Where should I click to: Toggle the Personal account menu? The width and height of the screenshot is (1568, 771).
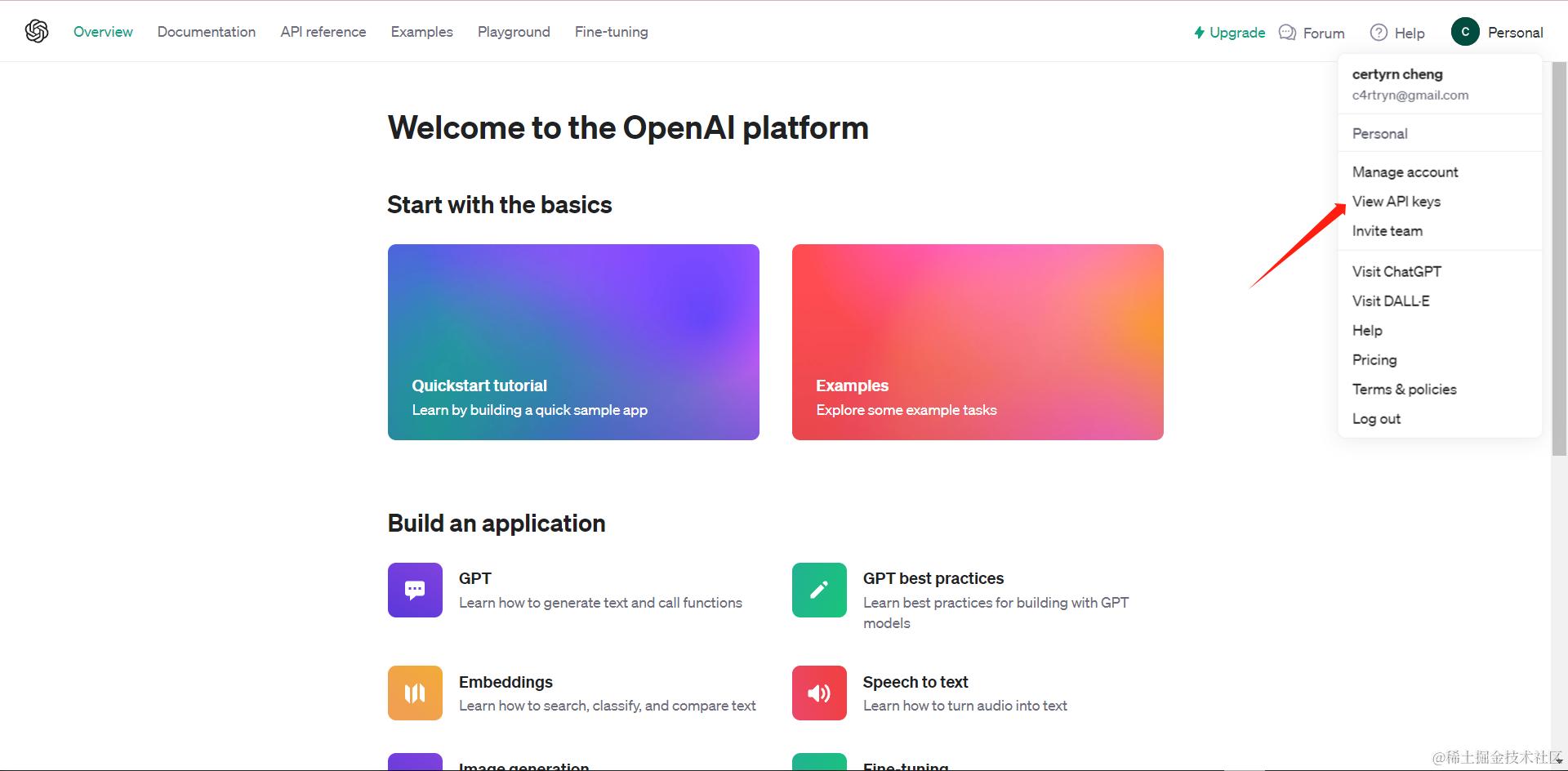[1497, 32]
